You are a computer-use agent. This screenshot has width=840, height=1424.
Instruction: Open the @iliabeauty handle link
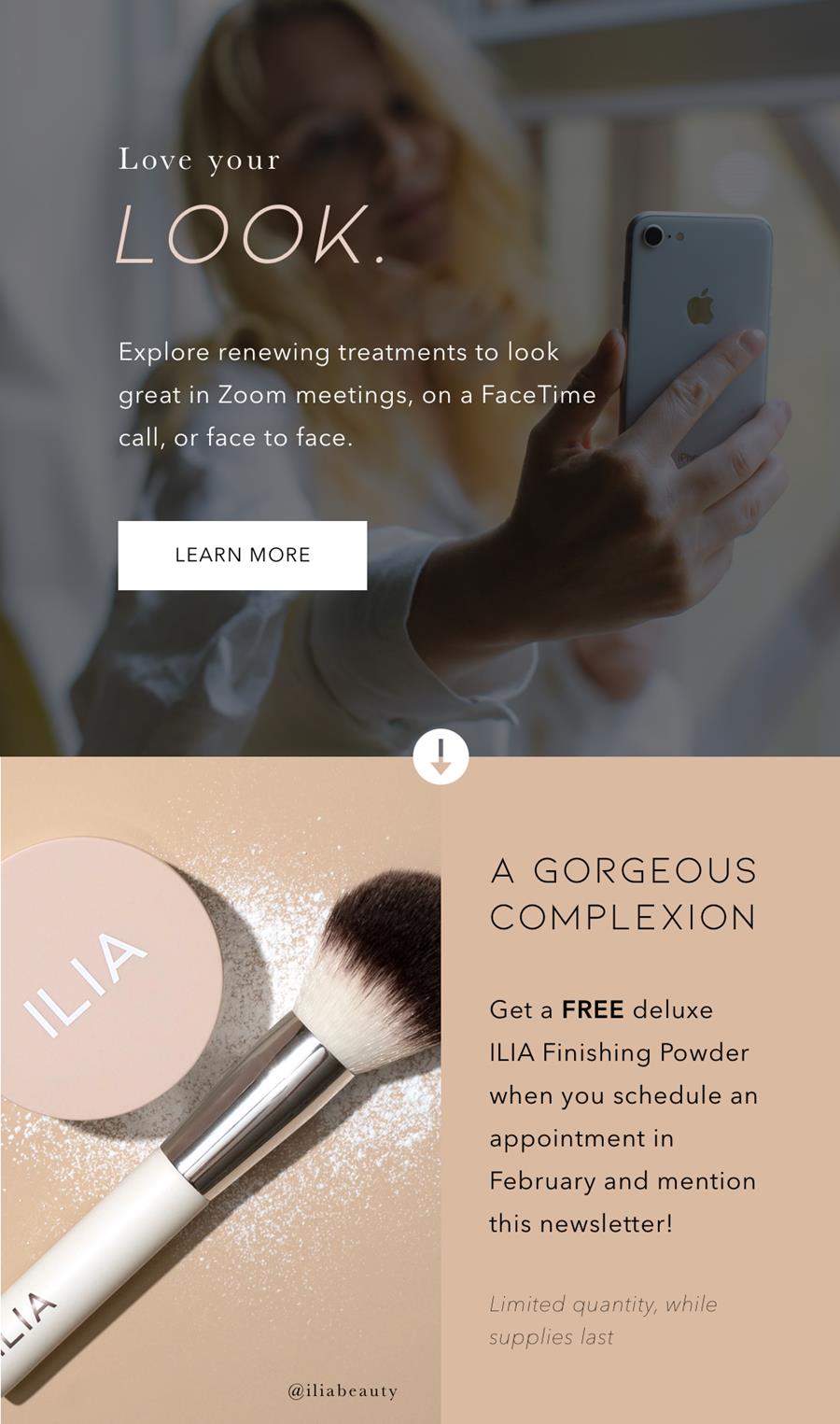point(343,1390)
